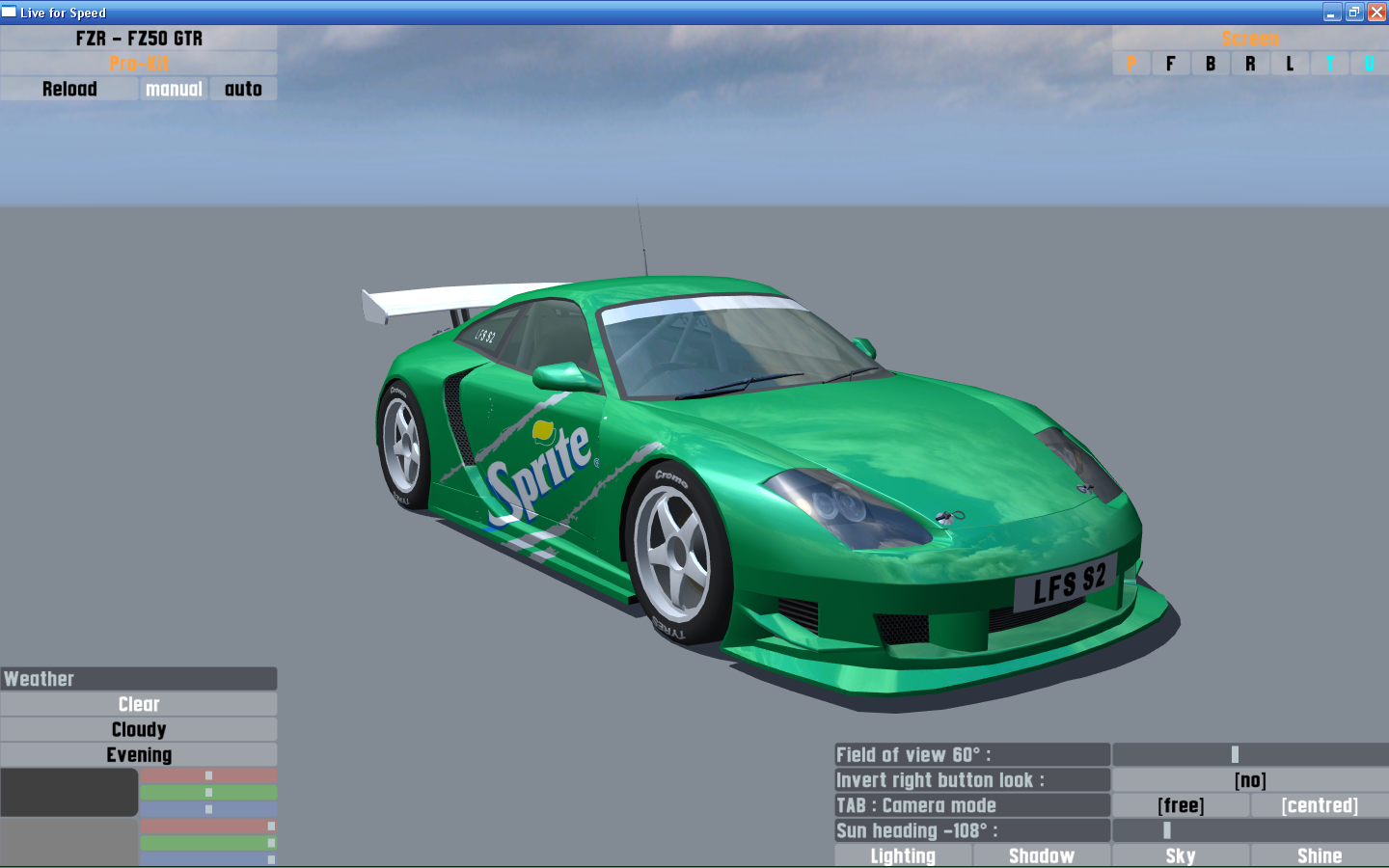Click the orange Screen button
This screenshot has height=868, width=1389.
[x=1250, y=39]
